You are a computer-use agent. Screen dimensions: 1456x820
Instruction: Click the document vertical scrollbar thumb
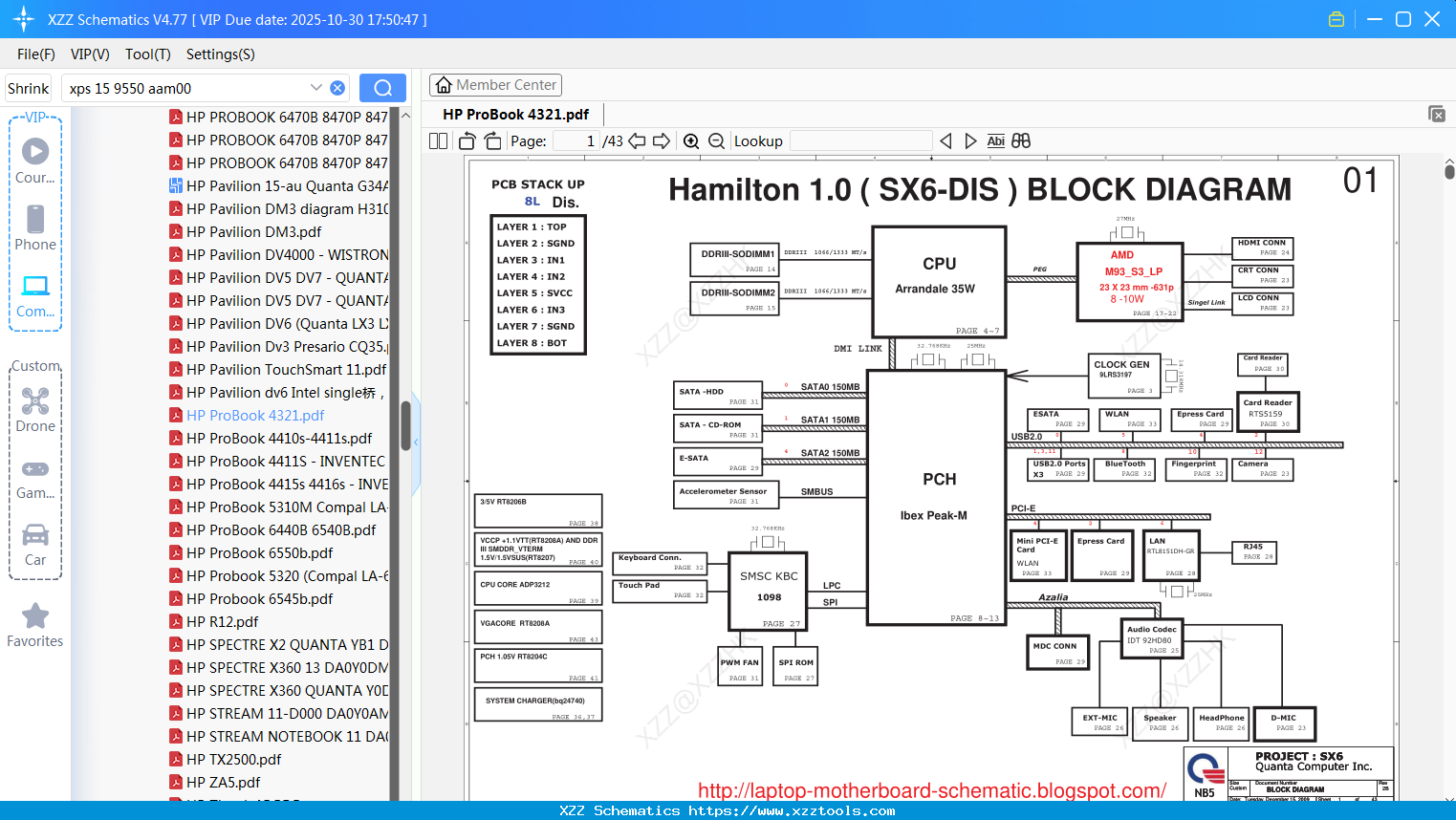click(1449, 170)
